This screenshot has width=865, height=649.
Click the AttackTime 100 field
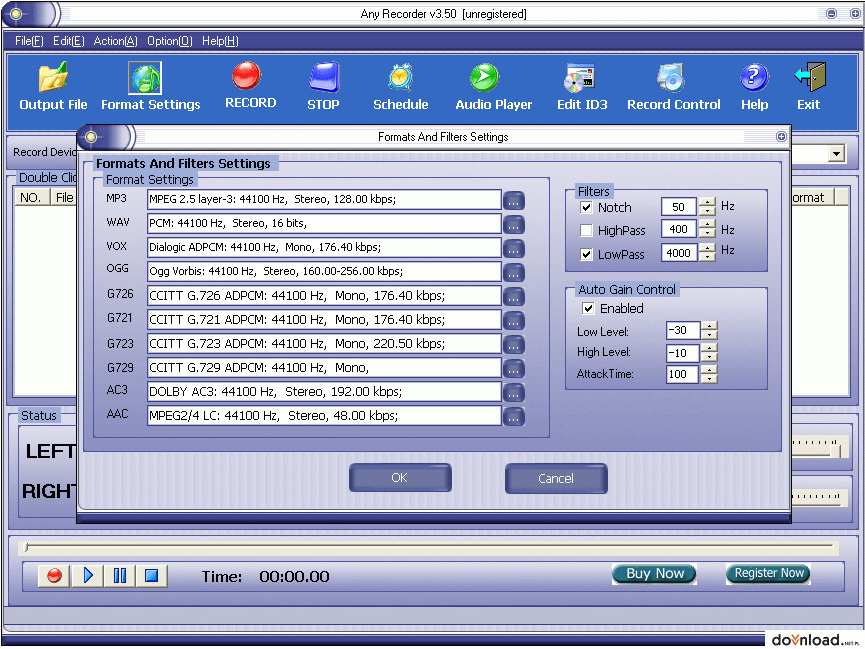tap(683, 374)
